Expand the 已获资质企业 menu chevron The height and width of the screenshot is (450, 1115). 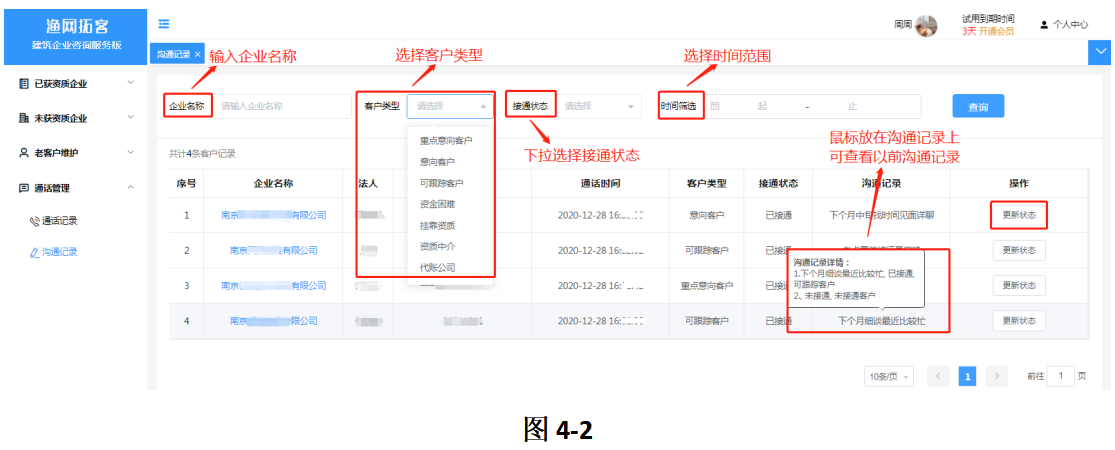point(130,82)
